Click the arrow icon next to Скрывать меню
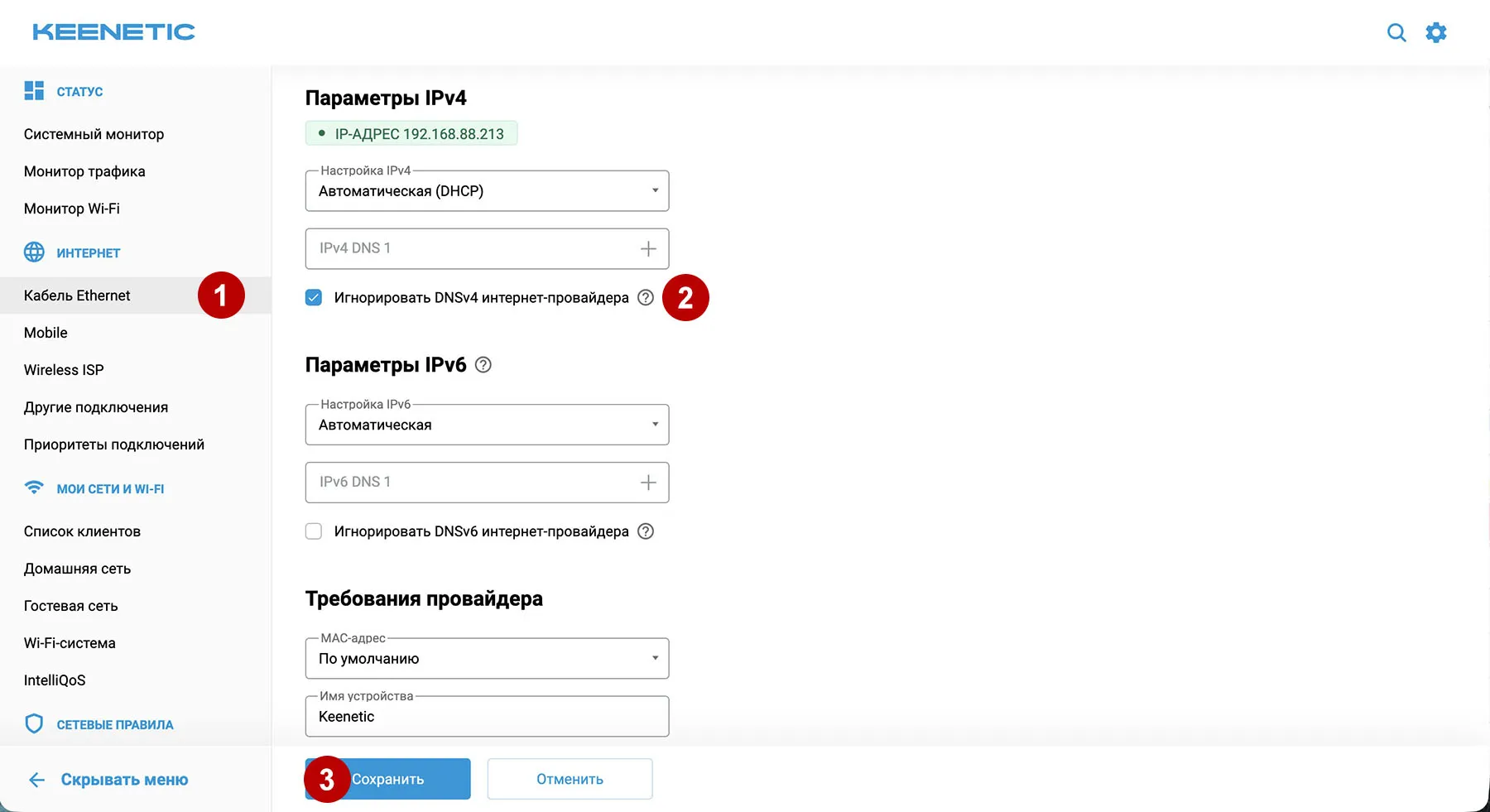Image resolution: width=1490 pixels, height=812 pixels. click(36, 779)
